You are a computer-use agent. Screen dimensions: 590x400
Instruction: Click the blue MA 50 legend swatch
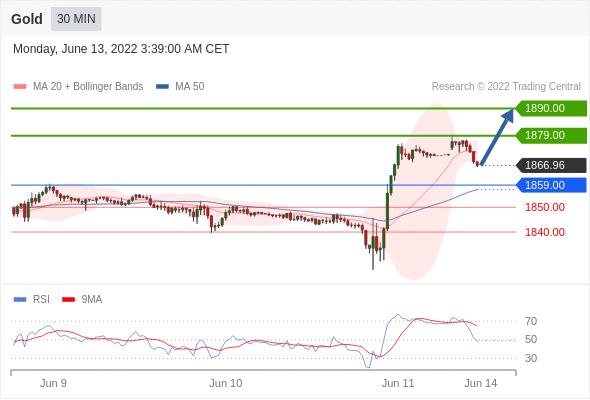click(x=162, y=87)
